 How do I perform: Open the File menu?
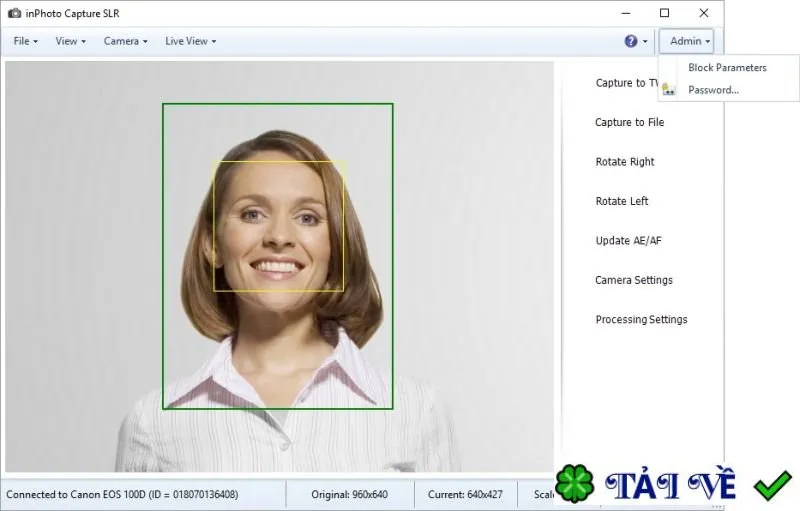26,41
